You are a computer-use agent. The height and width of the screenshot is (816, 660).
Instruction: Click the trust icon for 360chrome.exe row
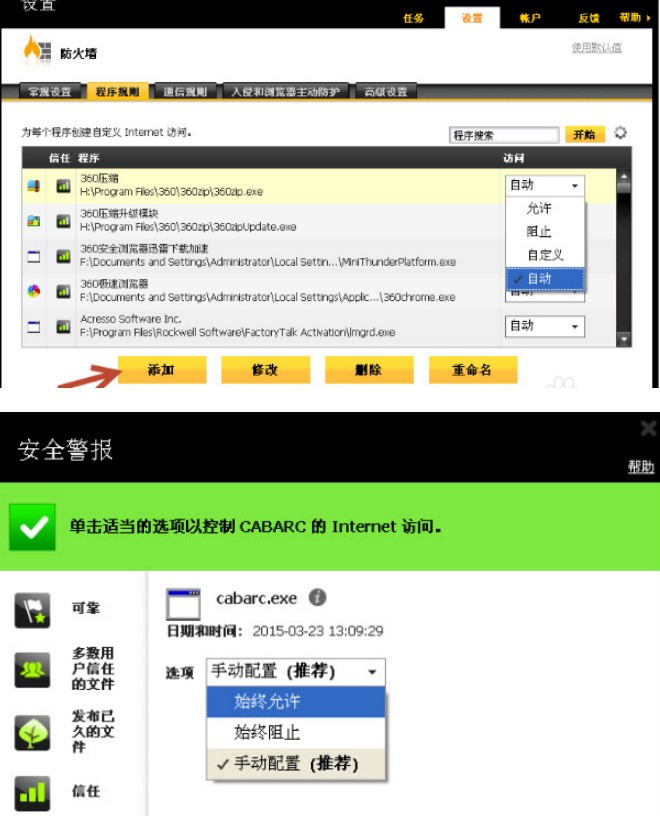point(64,291)
